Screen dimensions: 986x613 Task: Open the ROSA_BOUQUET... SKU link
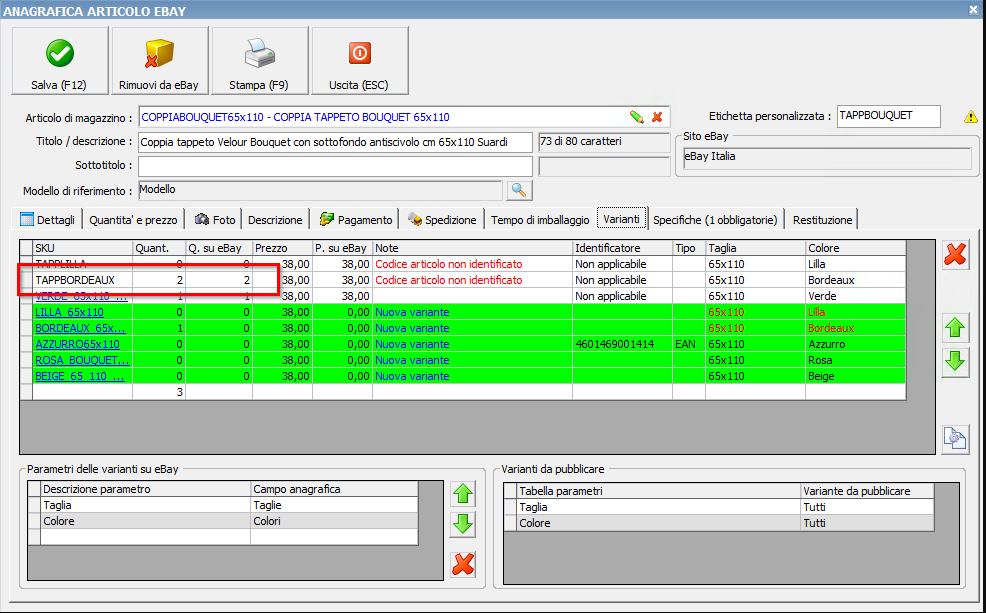[x=82, y=360]
